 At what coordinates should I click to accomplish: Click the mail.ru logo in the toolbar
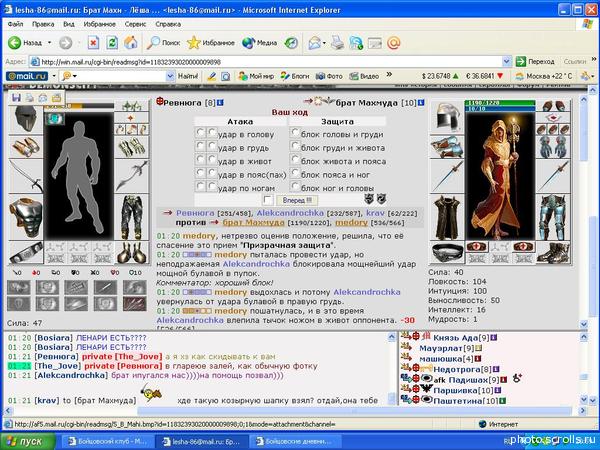pyautogui.click(x=27, y=76)
